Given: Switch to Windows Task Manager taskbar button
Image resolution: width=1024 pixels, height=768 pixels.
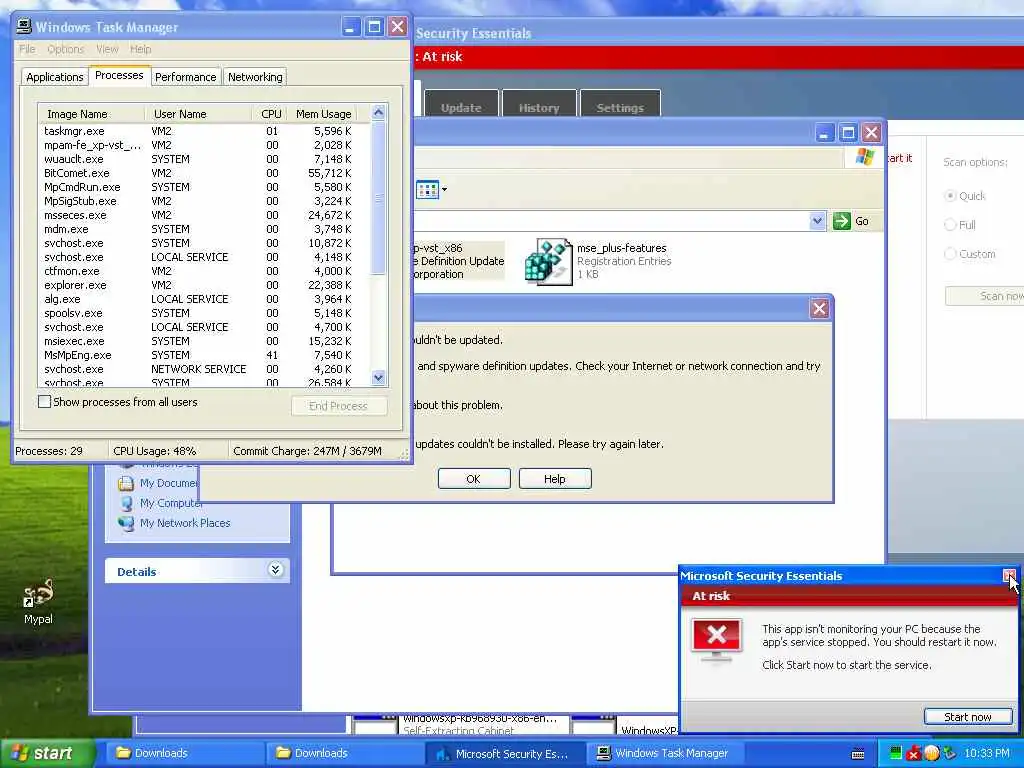Looking at the screenshot, I should [x=664, y=753].
